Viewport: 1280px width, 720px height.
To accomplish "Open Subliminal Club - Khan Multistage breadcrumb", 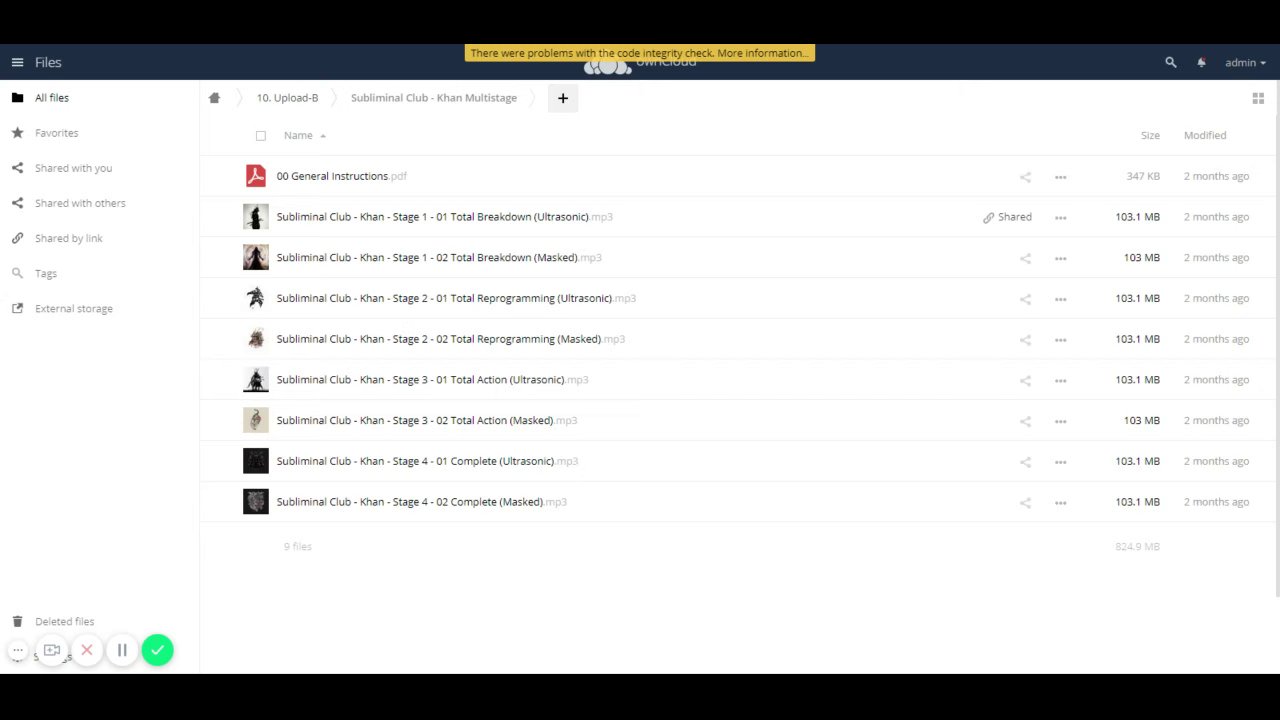I will tap(434, 98).
